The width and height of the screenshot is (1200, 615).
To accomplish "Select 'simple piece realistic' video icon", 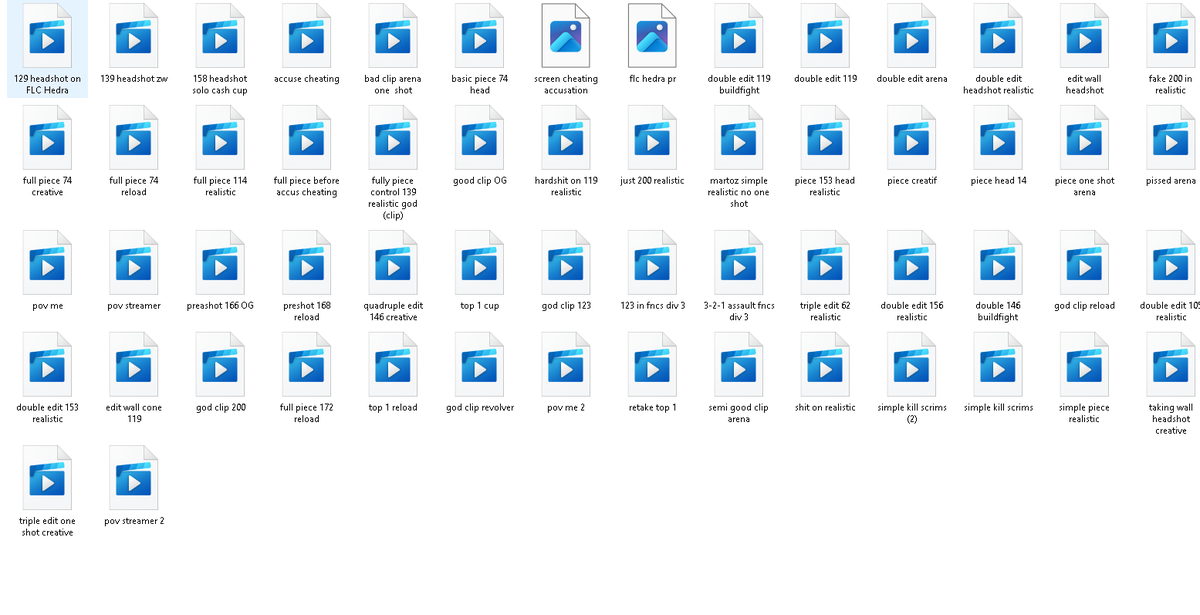I will [x=1084, y=365].
